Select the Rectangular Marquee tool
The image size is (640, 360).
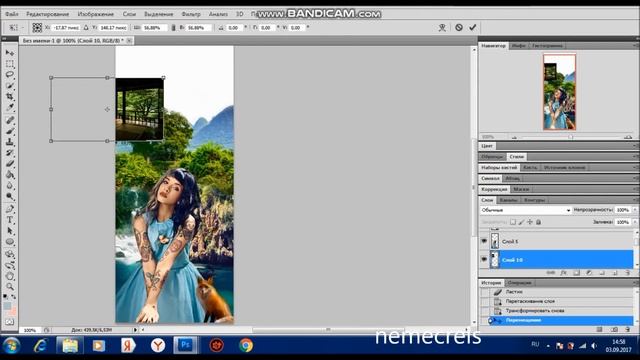[10, 64]
